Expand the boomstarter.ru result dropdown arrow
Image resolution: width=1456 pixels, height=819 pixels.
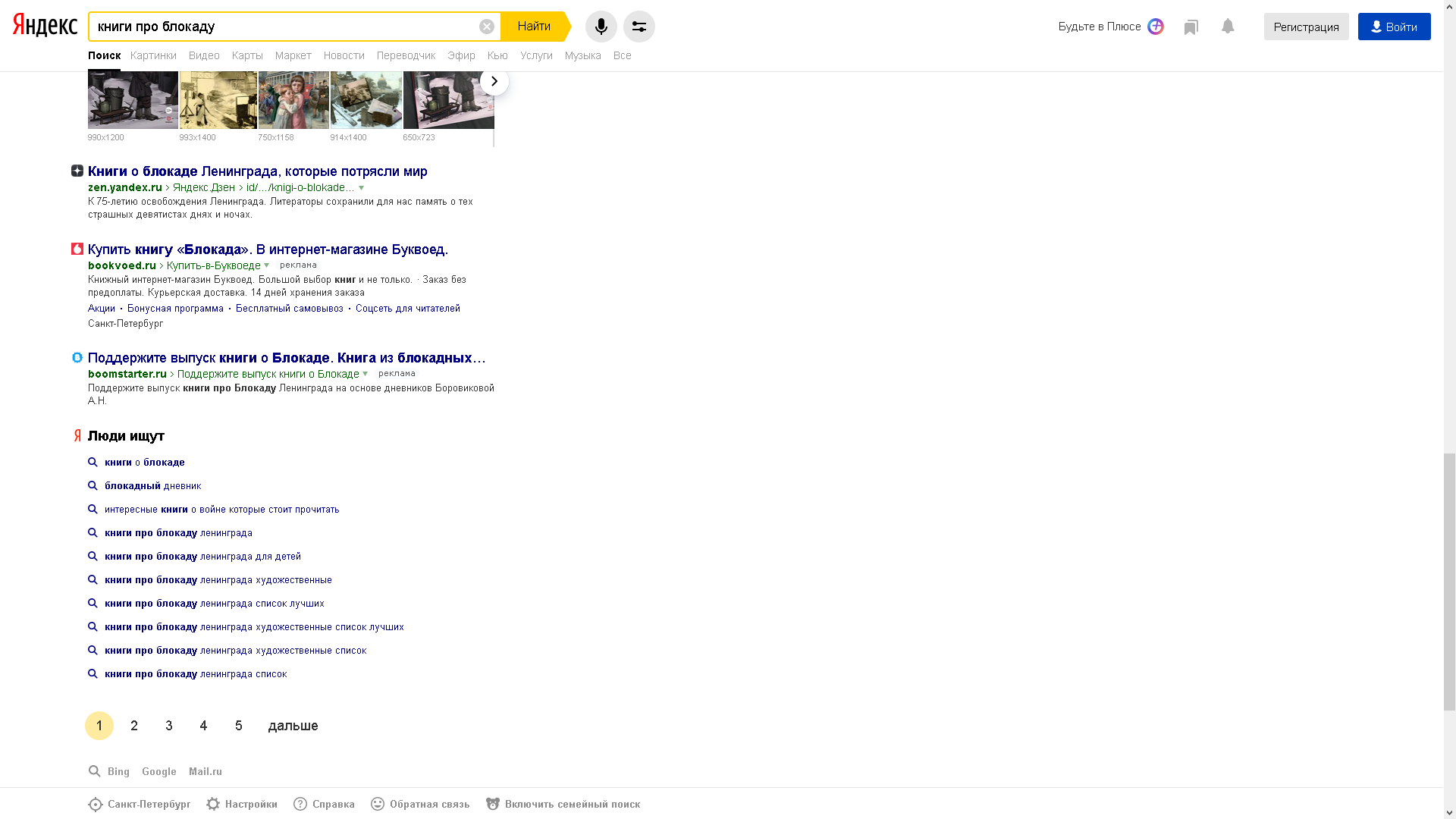(366, 374)
